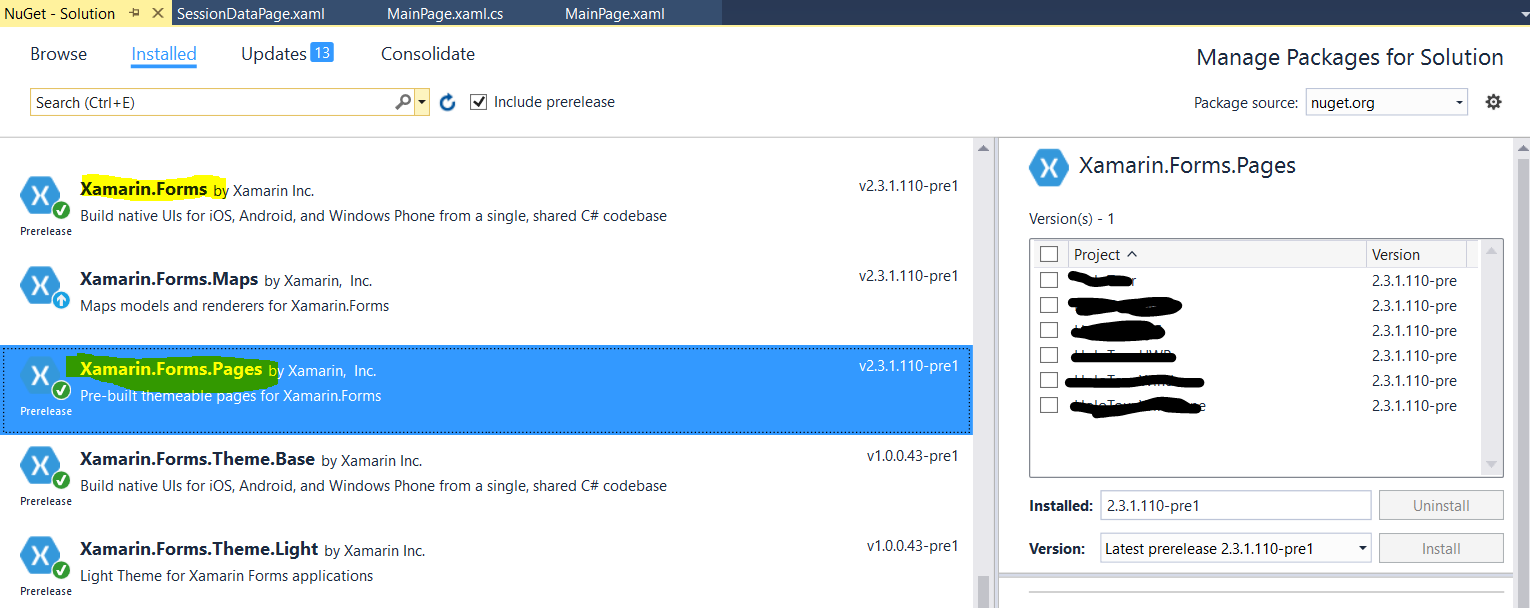Click the Xamarin.Forms.Maps version v2.3.1.110-pre1
Screen dimensions: 1530x608
tap(908, 276)
